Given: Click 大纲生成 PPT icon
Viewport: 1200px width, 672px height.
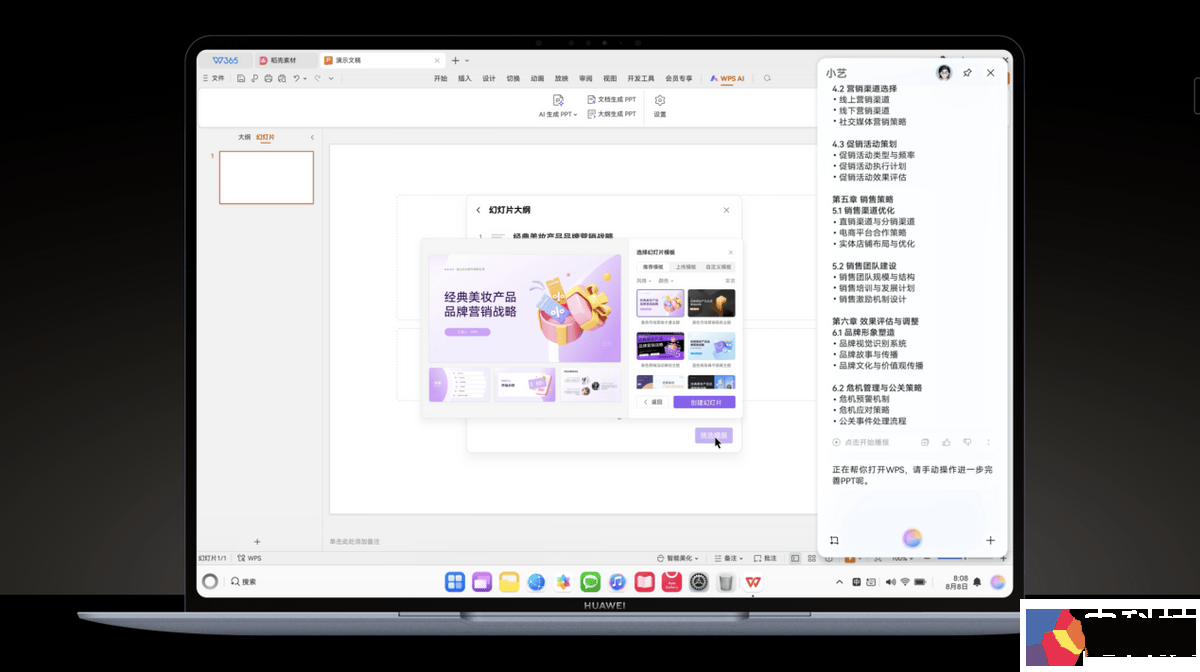Looking at the screenshot, I should point(592,114).
